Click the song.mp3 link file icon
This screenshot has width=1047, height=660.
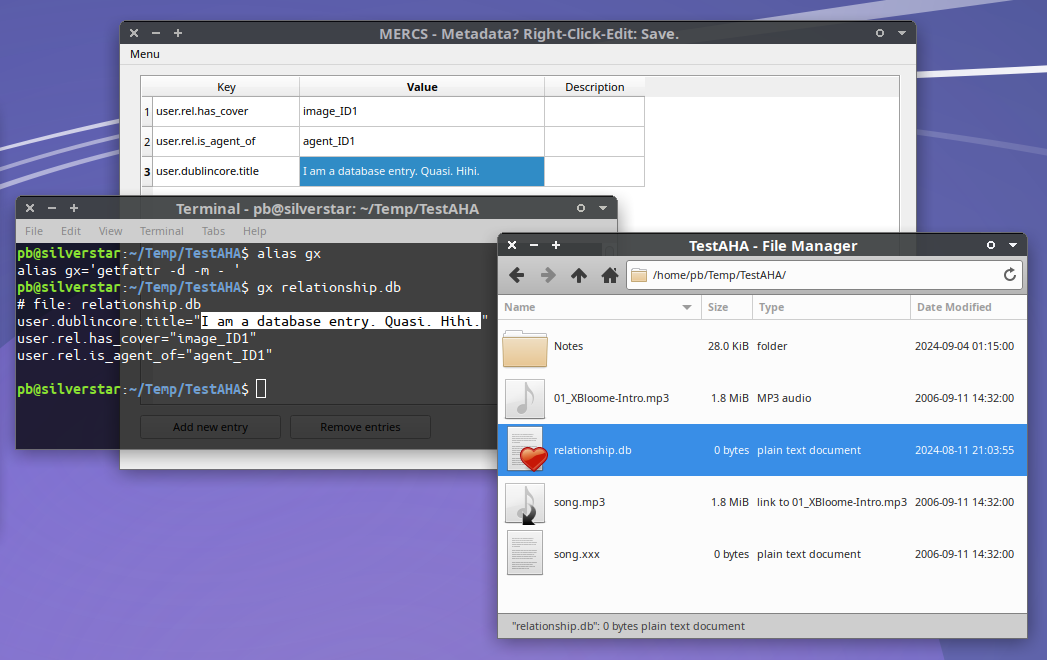tap(525, 503)
